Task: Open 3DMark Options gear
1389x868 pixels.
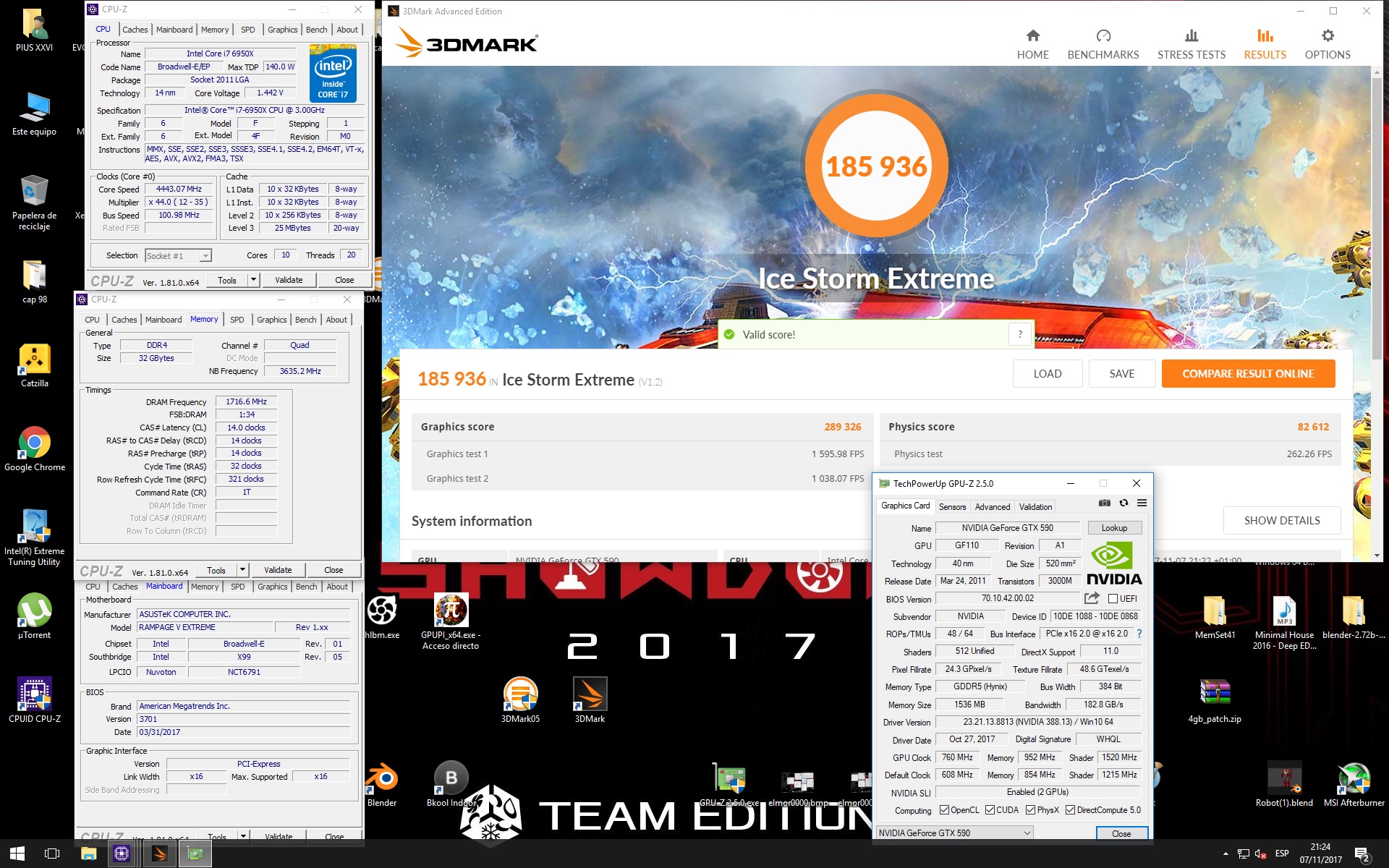Action: (x=1328, y=44)
